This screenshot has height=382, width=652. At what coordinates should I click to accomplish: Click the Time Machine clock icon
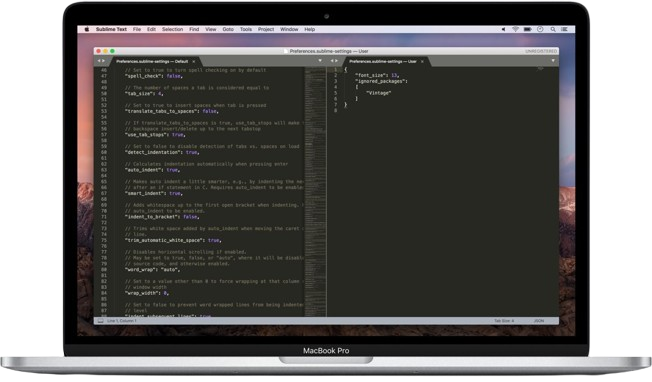coord(540,30)
